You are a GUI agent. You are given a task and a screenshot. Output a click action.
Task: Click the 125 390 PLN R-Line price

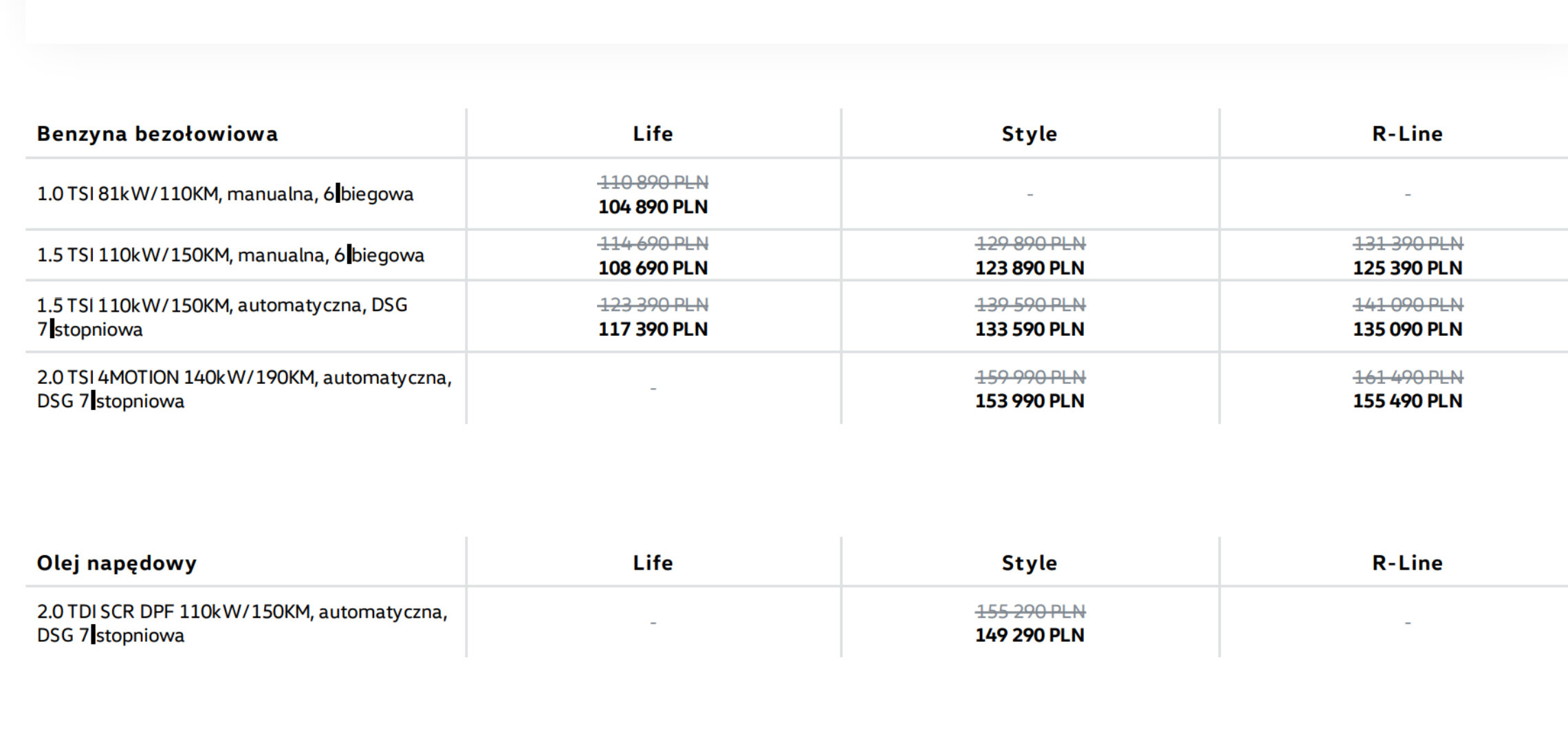click(x=1407, y=268)
